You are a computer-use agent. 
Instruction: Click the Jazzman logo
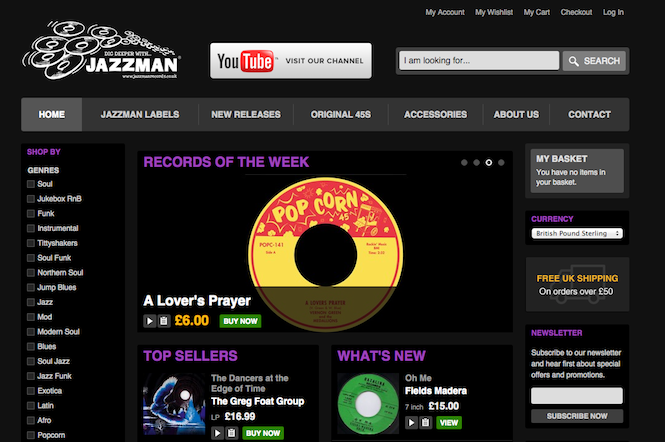click(101, 50)
